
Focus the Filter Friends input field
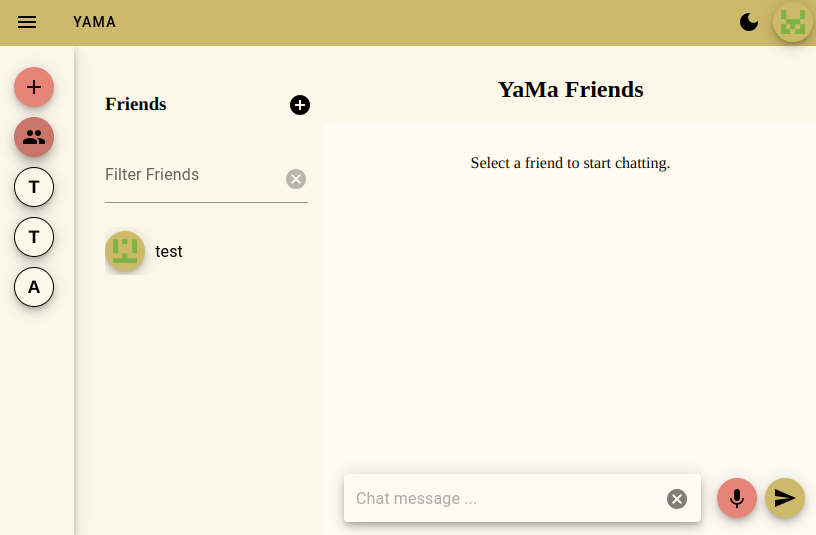click(x=192, y=176)
